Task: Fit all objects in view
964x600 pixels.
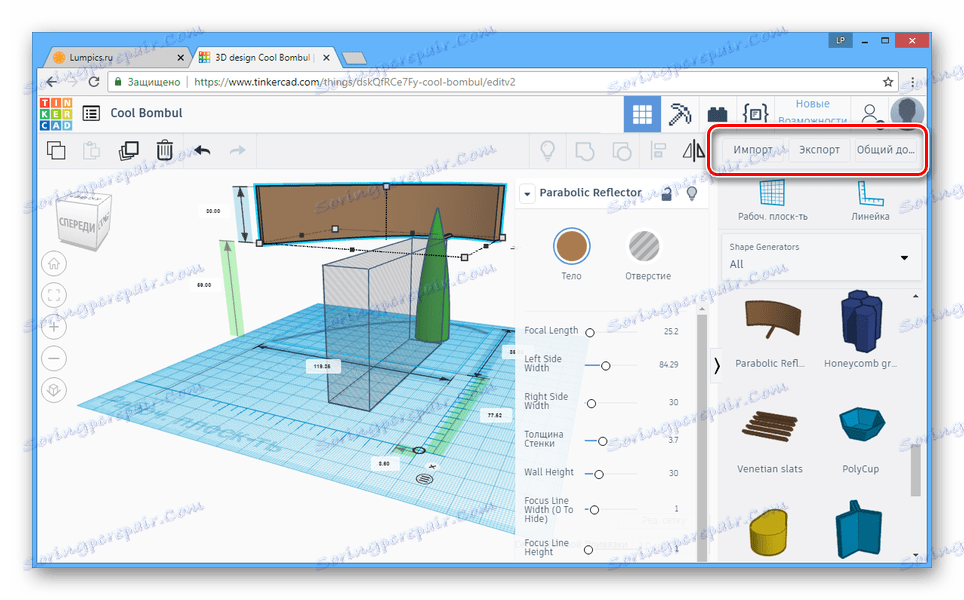Action: click(54, 295)
